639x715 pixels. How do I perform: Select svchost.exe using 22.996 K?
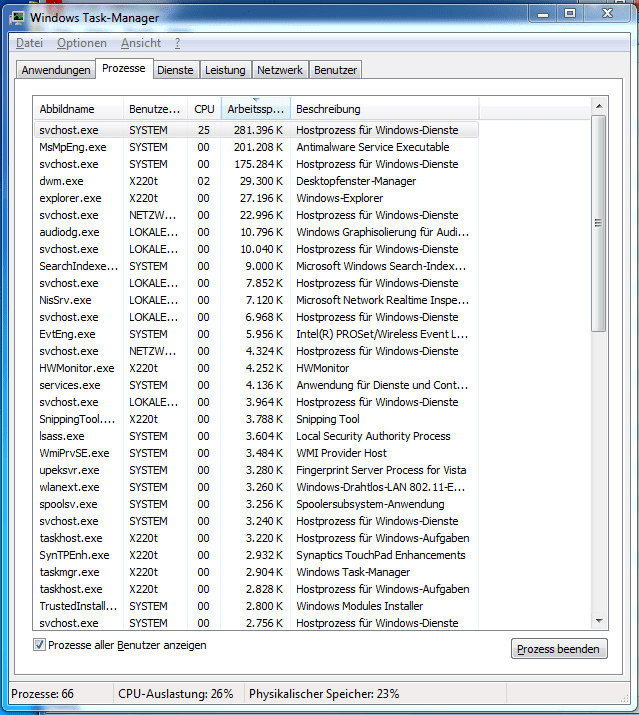point(256,215)
